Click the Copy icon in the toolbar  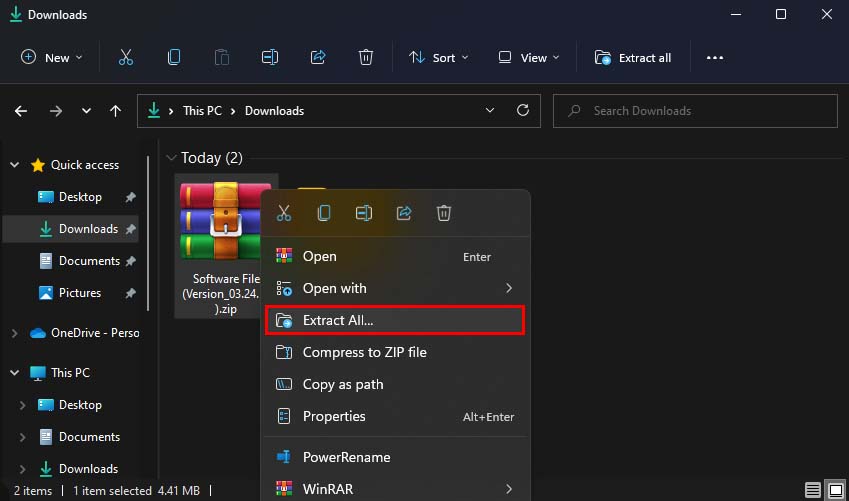[x=174, y=58]
